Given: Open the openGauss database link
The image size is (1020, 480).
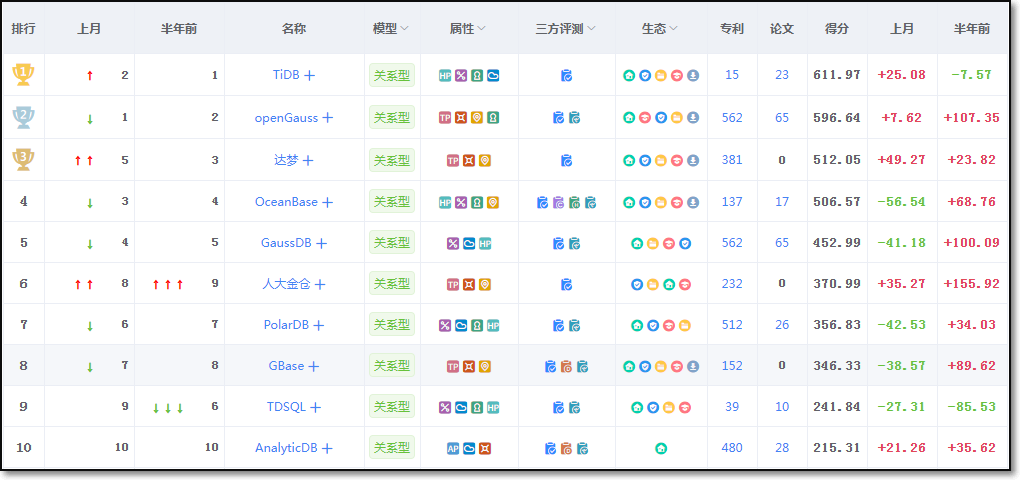Looking at the screenshot, I should tap(286, 118).
